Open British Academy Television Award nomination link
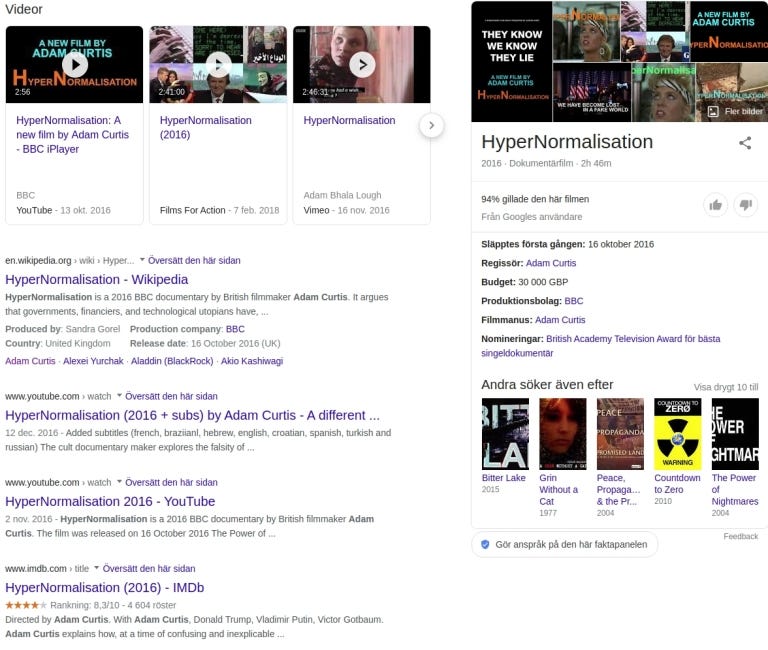Viewport: 768px width, 650px height. click(x=600, y=346)
